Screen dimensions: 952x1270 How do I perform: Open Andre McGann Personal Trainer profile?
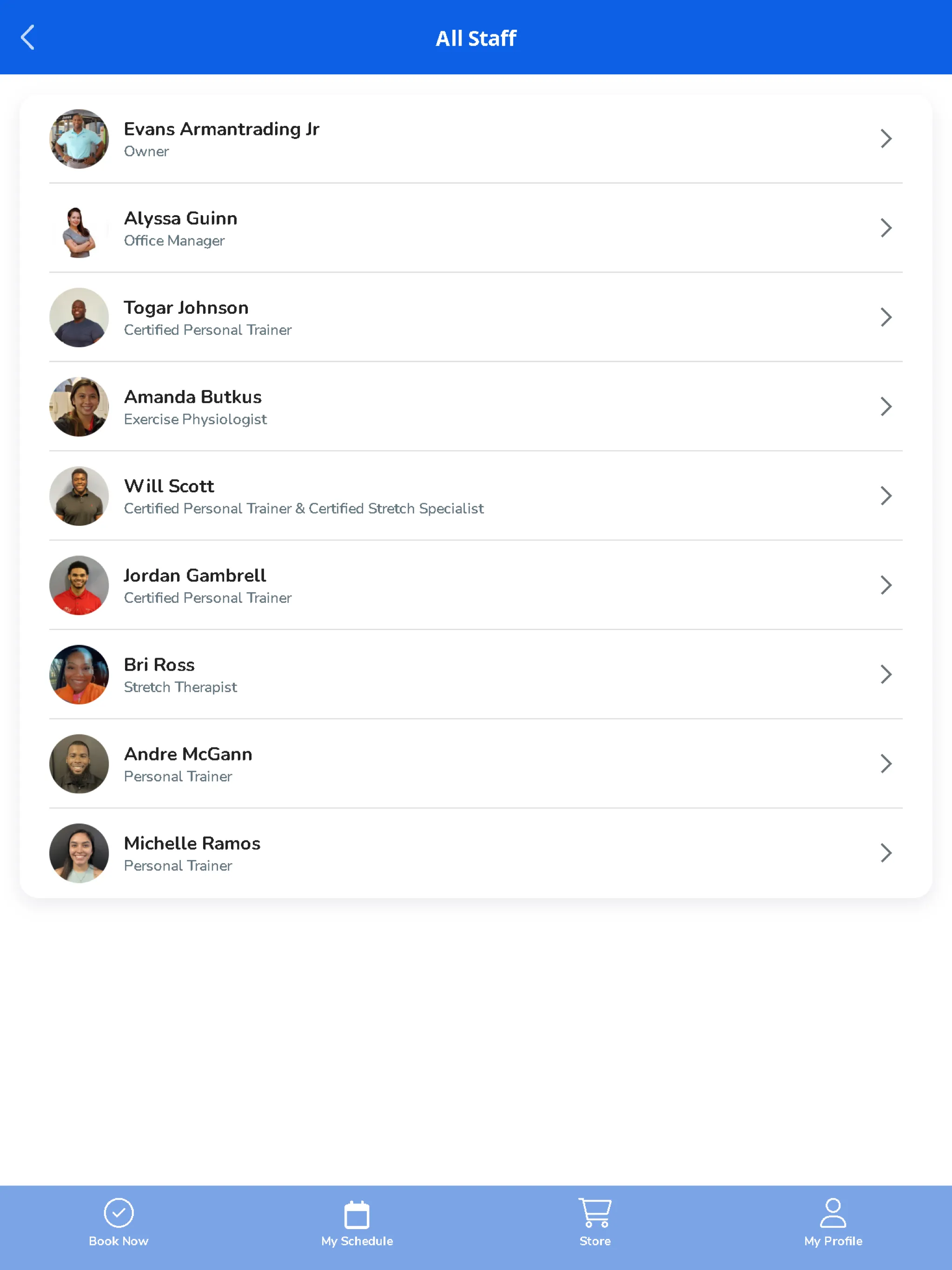click(475, 763)
